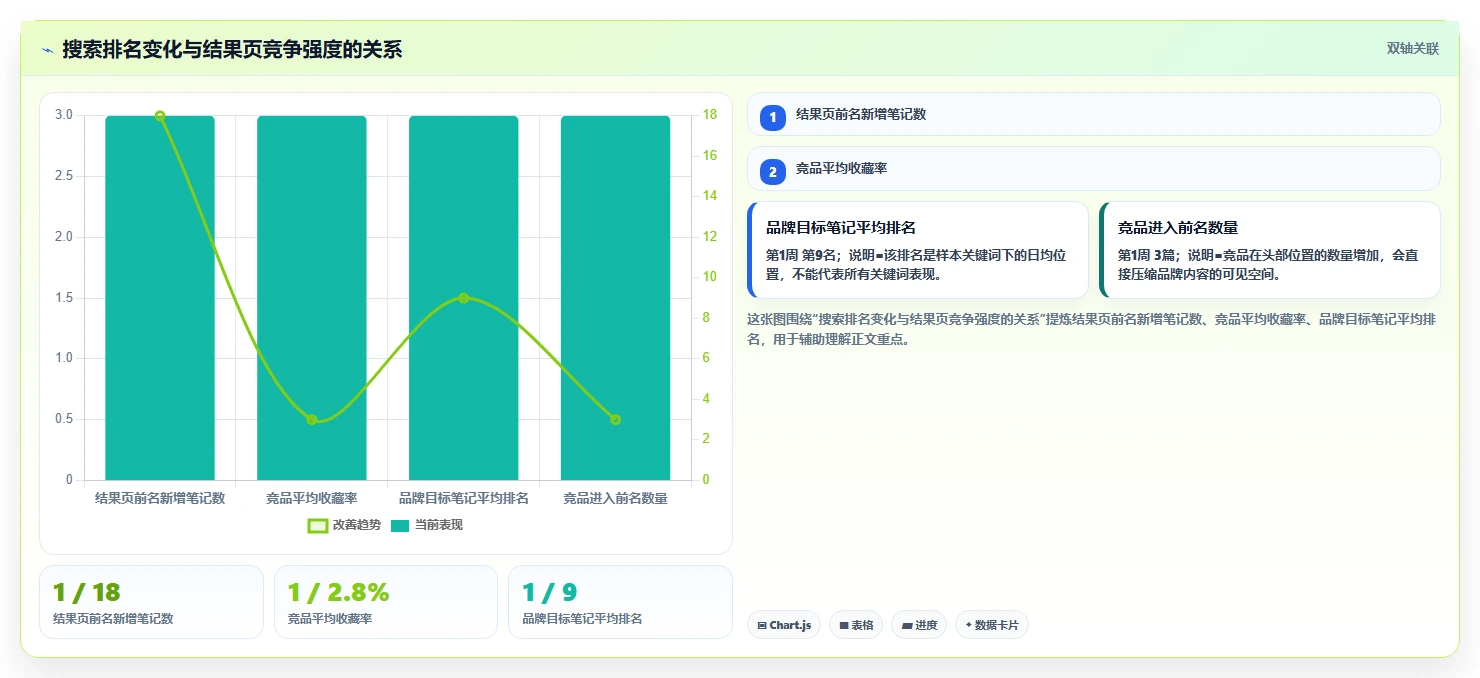Click the 数据卡片 tag chip
Viewport: 1480px width, 678px height.
tap(992, 625)
